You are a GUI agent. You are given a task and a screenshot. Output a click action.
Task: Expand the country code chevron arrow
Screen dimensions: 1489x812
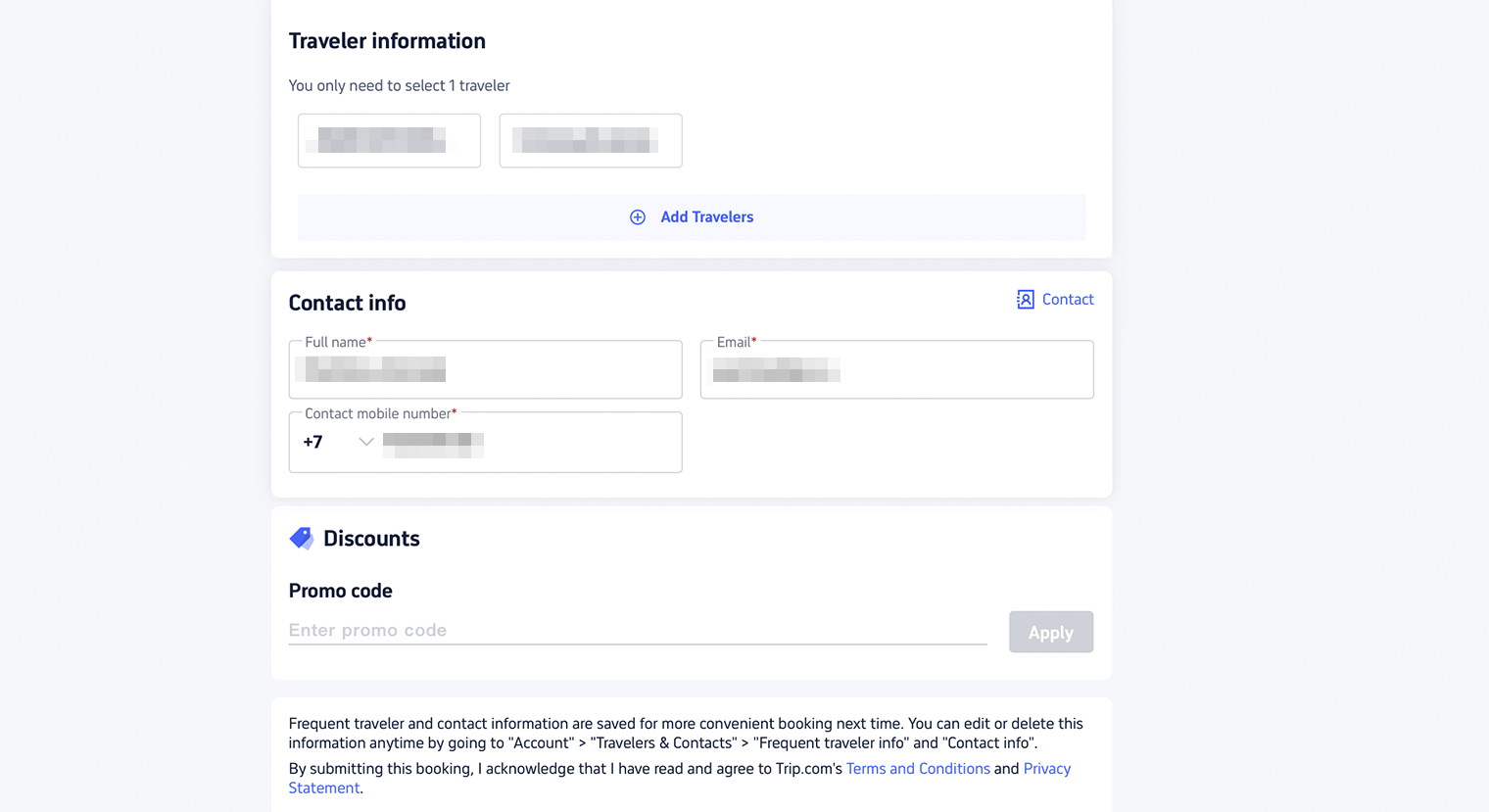(x=366, y=442)
